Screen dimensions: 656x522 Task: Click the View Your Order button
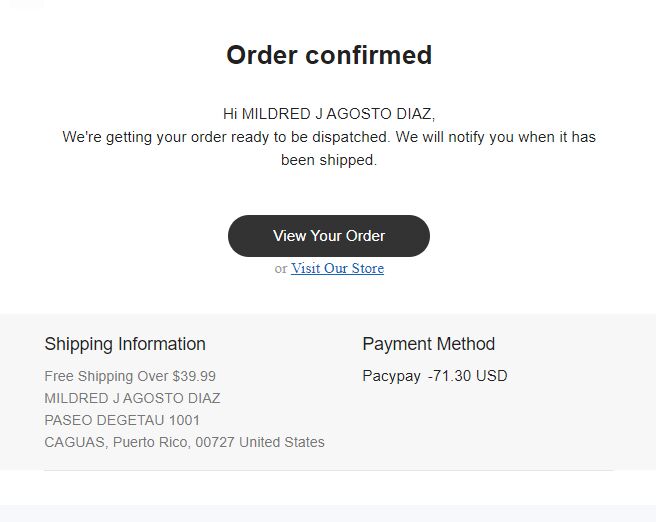(x=329, y=236)
